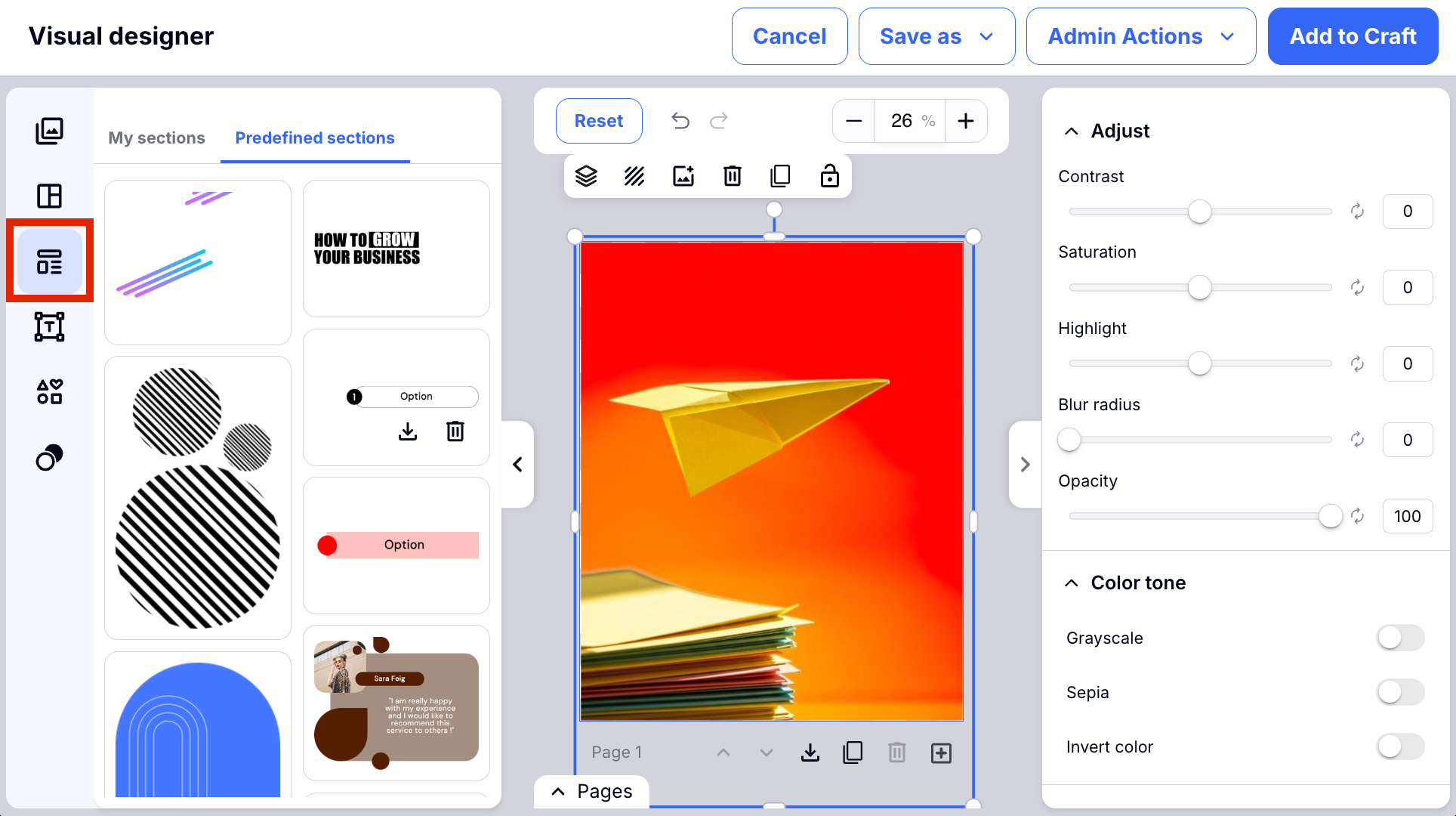Screen dimensions: 1456x816
Task: Select the Predefined sections tab
Action: coord(314,138)
